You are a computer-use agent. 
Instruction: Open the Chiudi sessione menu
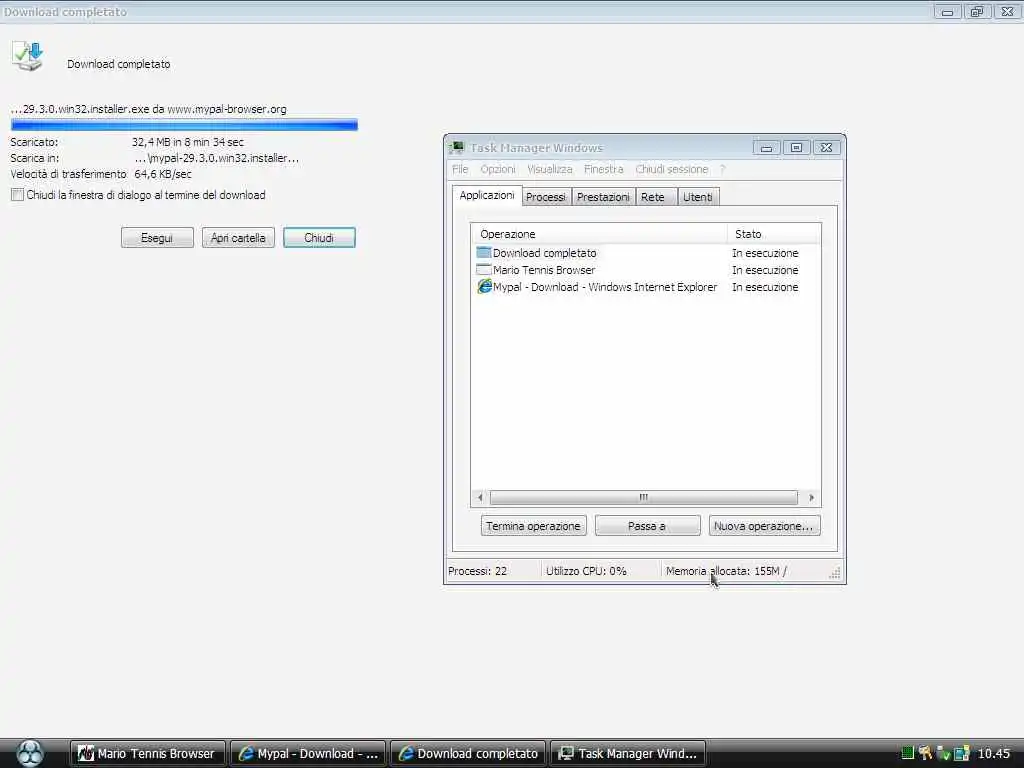coord(671,169)
